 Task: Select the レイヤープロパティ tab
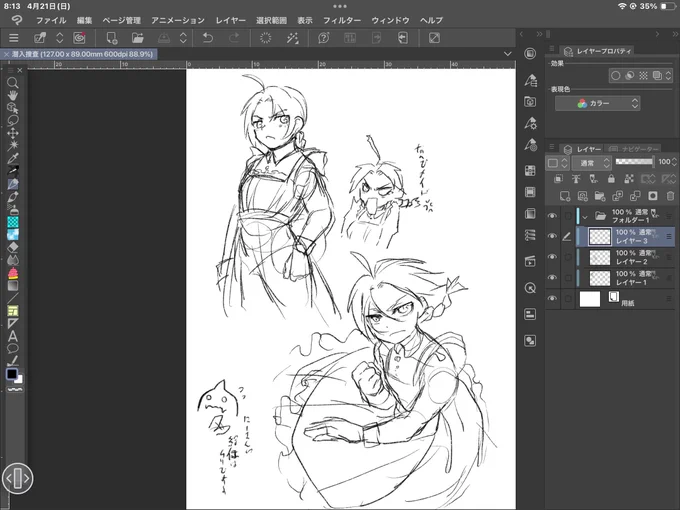598,51
